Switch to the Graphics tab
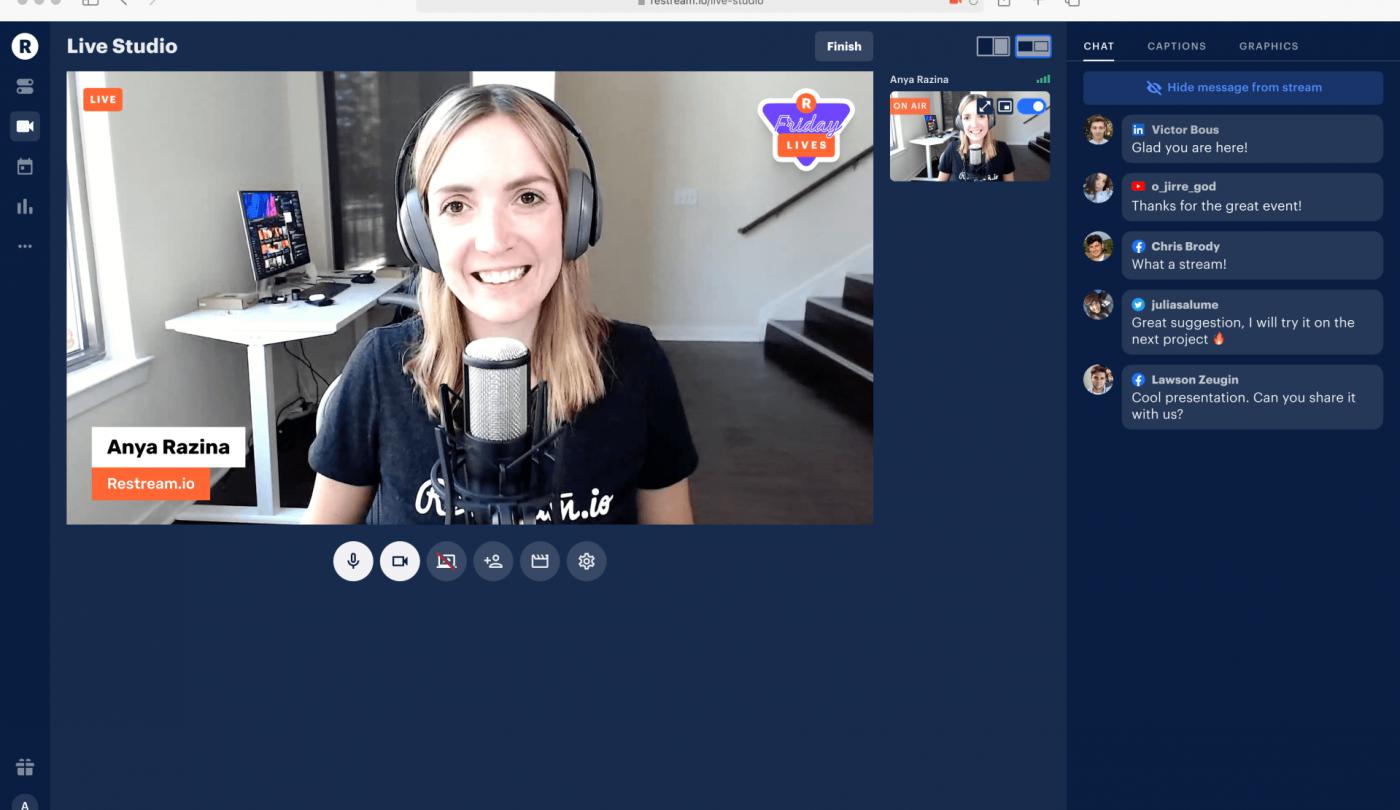 pyautogui.click(x=1268, y=46)
